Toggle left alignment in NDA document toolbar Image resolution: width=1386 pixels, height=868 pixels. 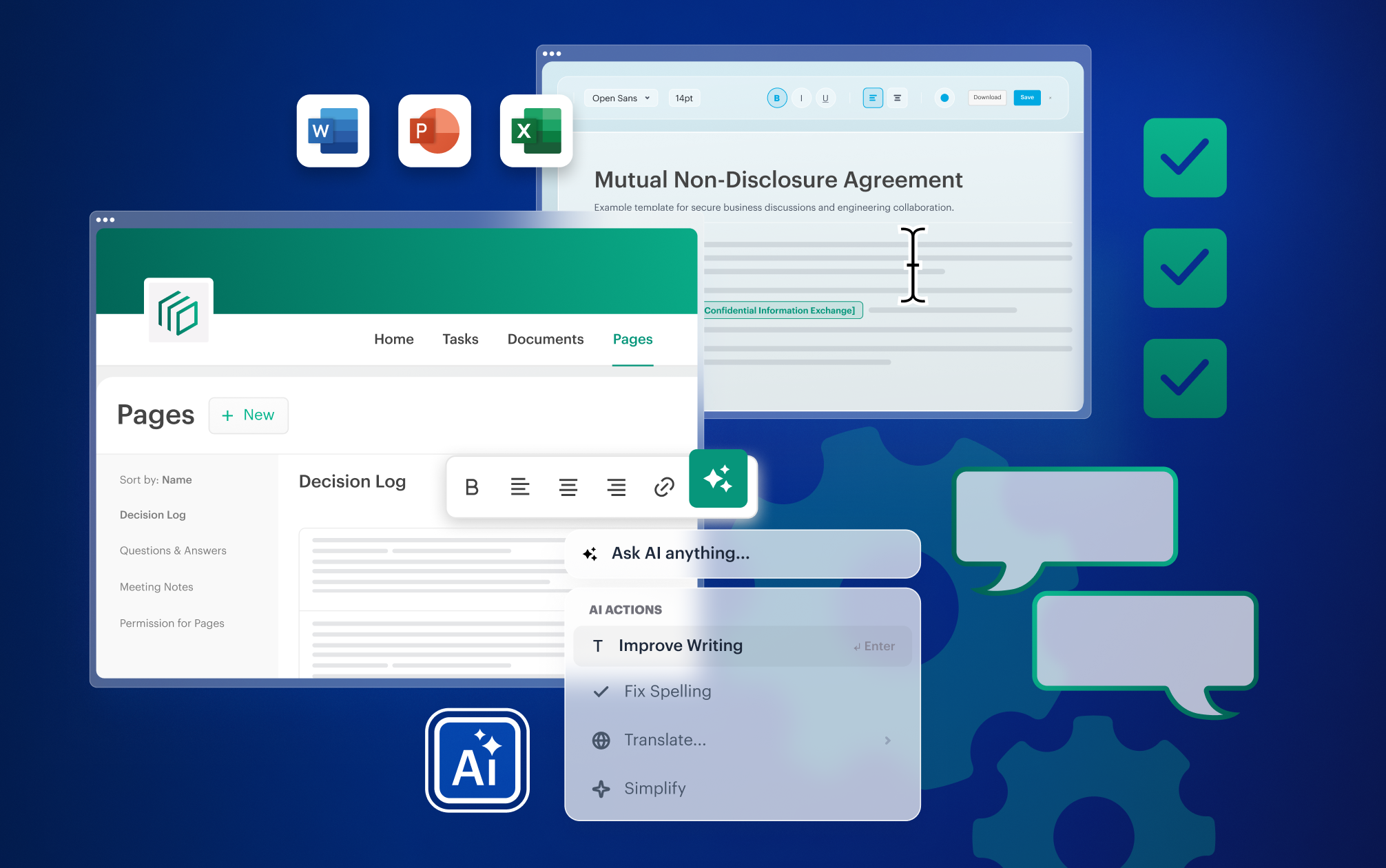pyautogui.click(x=873, y=98)
